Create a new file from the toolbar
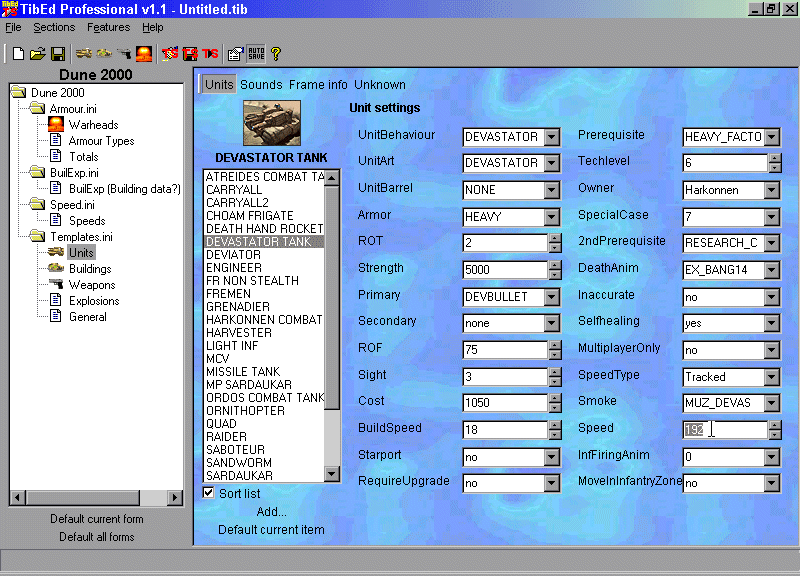 point(18,54)
